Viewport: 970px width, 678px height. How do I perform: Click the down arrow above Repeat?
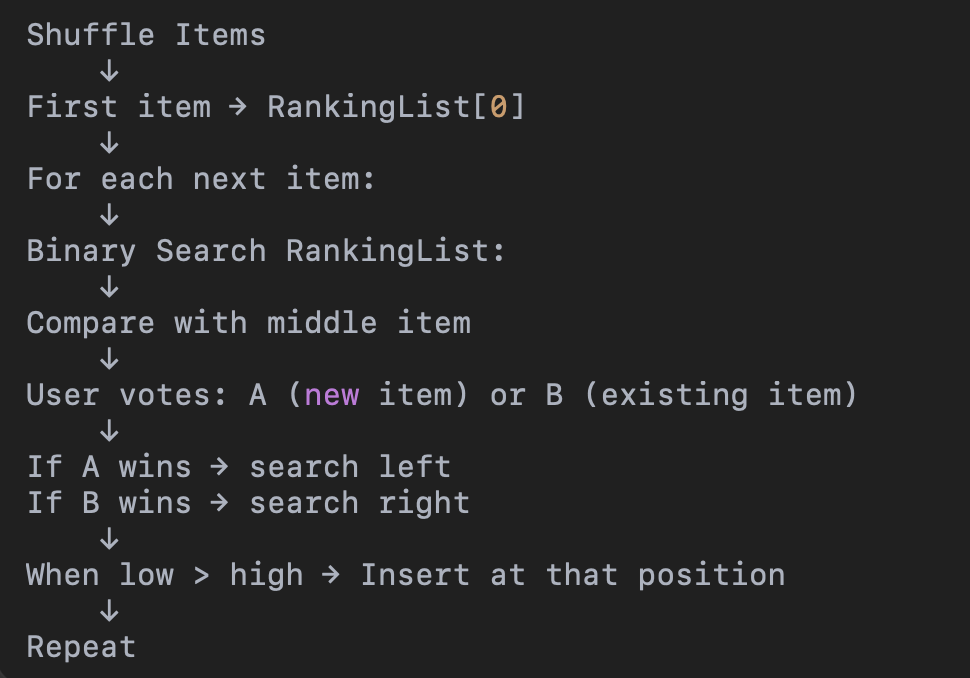click(109, 611)
